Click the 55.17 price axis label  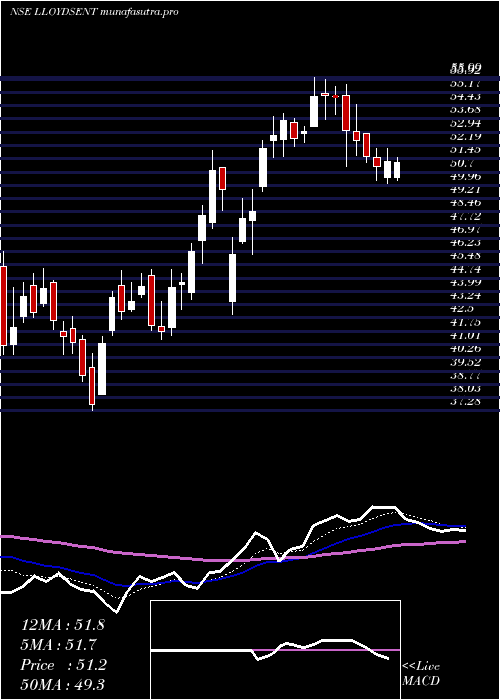point(465,83)
